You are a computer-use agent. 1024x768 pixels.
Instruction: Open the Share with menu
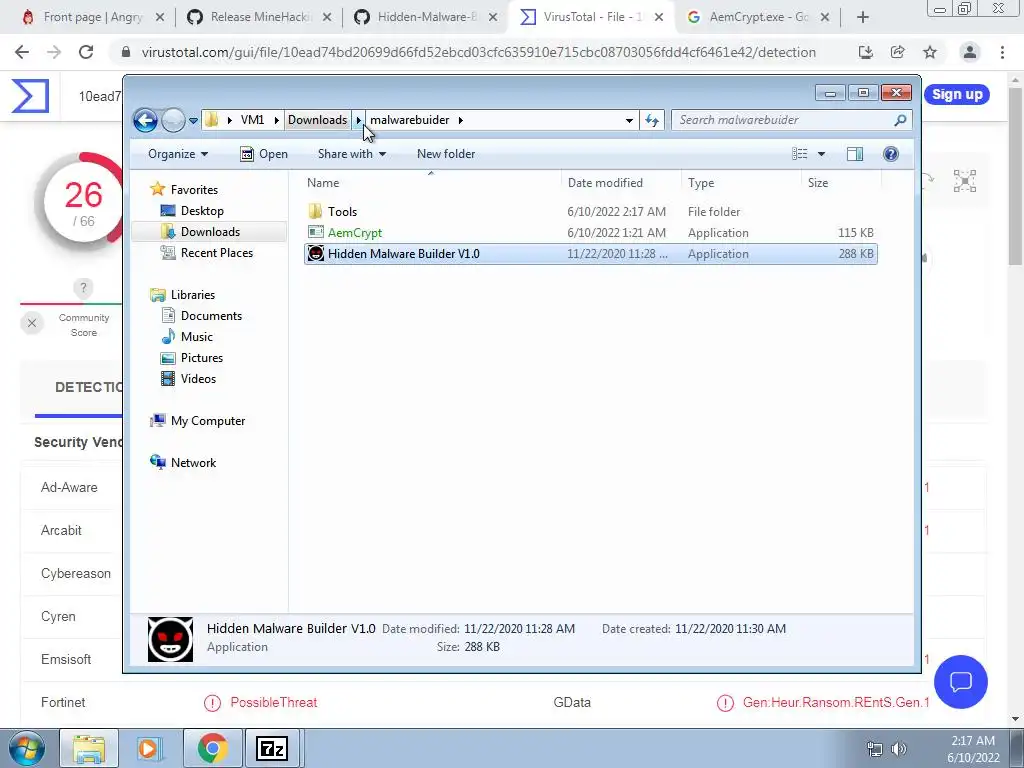point(351,154)
